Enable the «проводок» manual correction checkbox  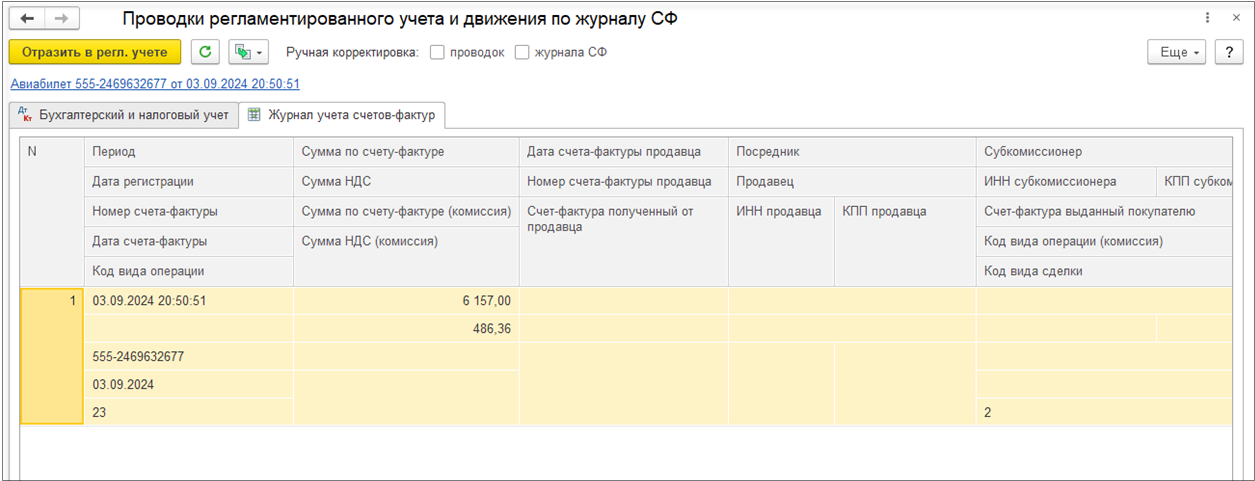click(x=437, y=52)
